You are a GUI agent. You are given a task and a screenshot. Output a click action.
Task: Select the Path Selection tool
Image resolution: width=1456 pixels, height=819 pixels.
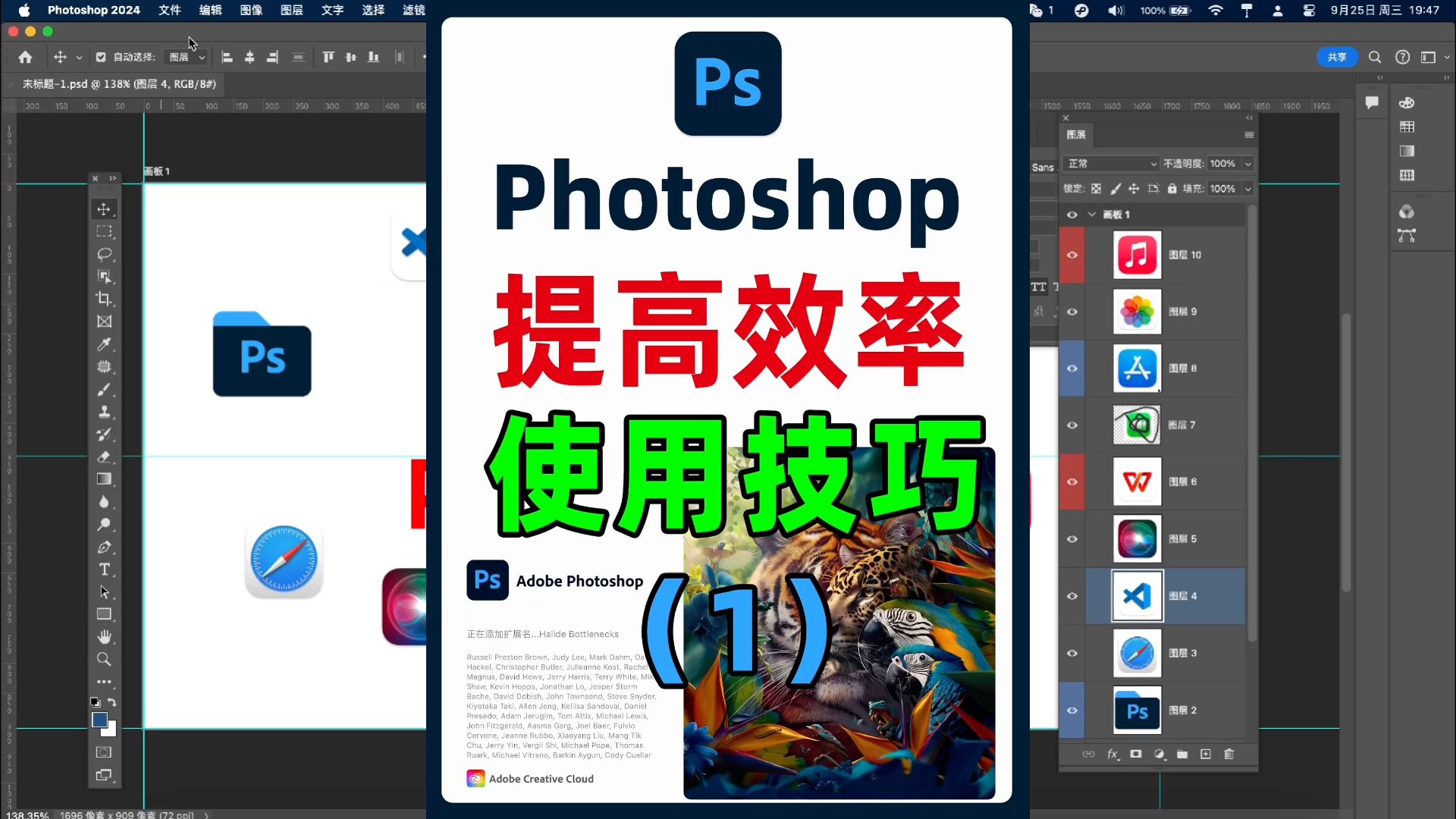[x=104, y=592]
